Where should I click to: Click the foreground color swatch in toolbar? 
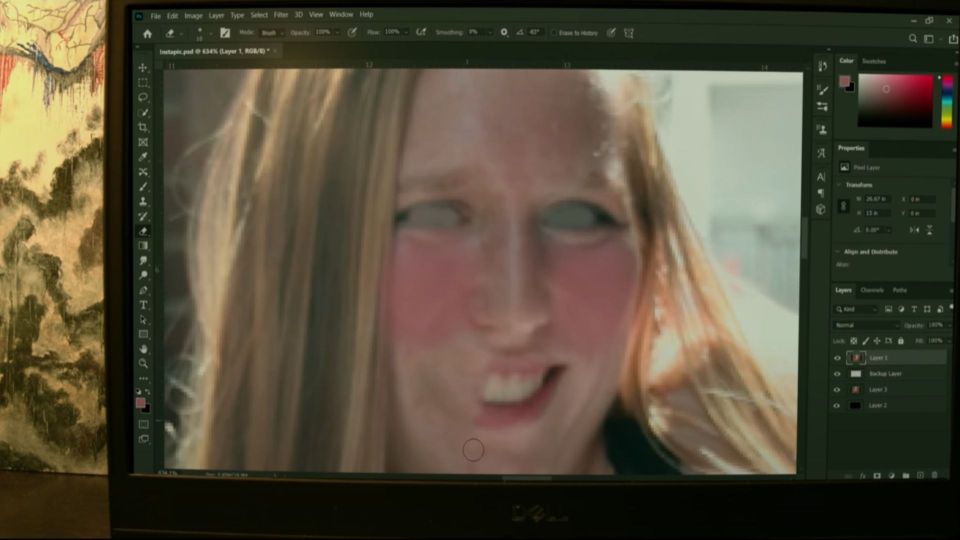point(141,402)
